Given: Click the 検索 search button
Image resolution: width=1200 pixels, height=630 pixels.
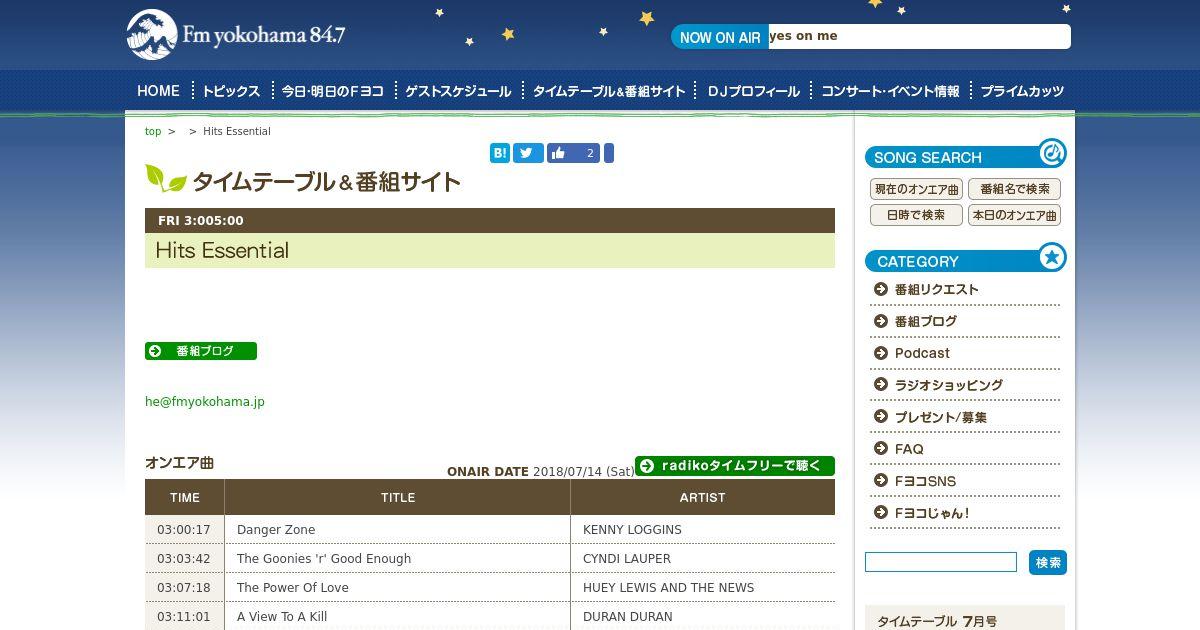Looking at the screenshot, I should pyautogui.click(x=1048, y=562).
